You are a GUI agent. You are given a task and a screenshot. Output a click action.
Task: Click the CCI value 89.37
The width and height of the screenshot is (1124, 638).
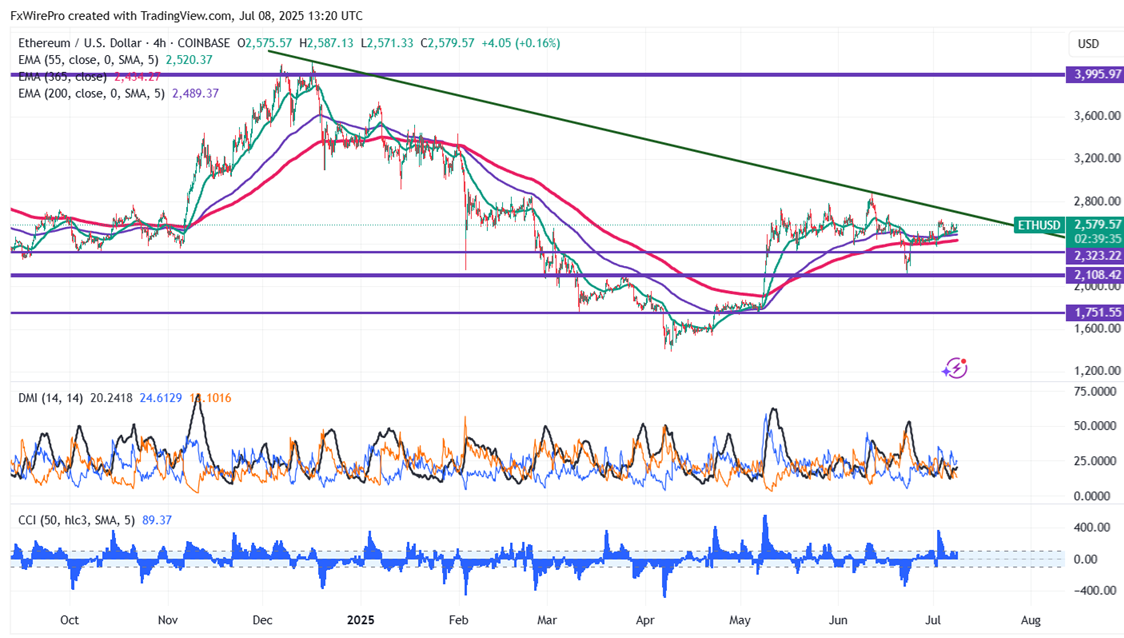[157, 520]
